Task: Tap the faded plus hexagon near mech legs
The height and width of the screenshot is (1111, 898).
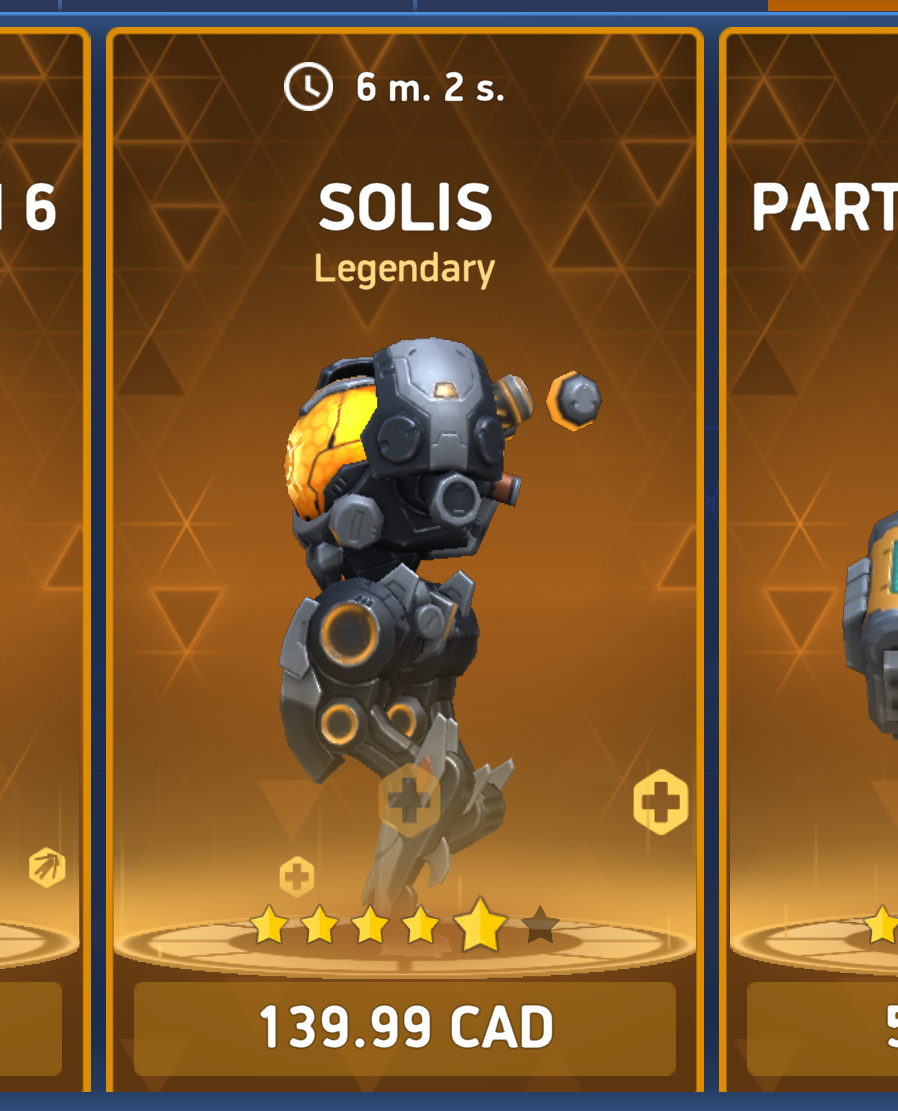Action: pos(409,801)
